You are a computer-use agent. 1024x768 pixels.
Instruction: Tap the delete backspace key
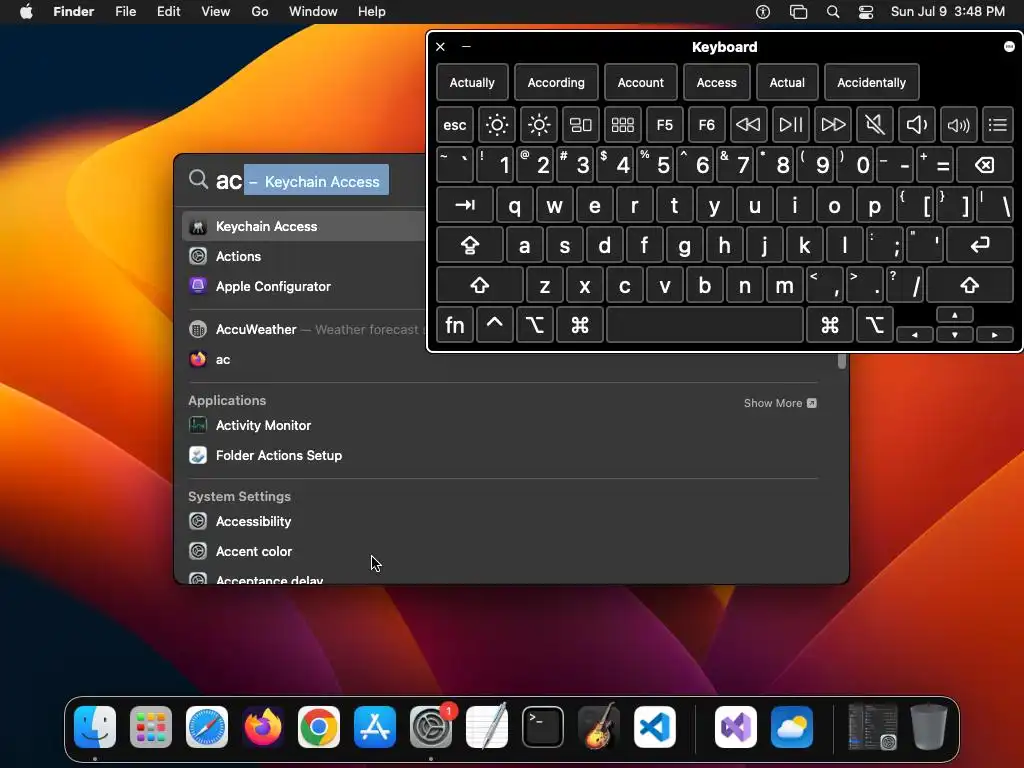pyautogui.click(x=985, y=165)
